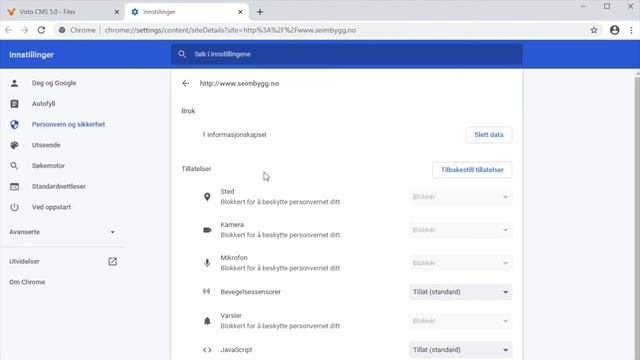The width and height of the screenshot is (640, 360).
Task: Click the Kamera camera icon
Action: click(x=207, y=230)
